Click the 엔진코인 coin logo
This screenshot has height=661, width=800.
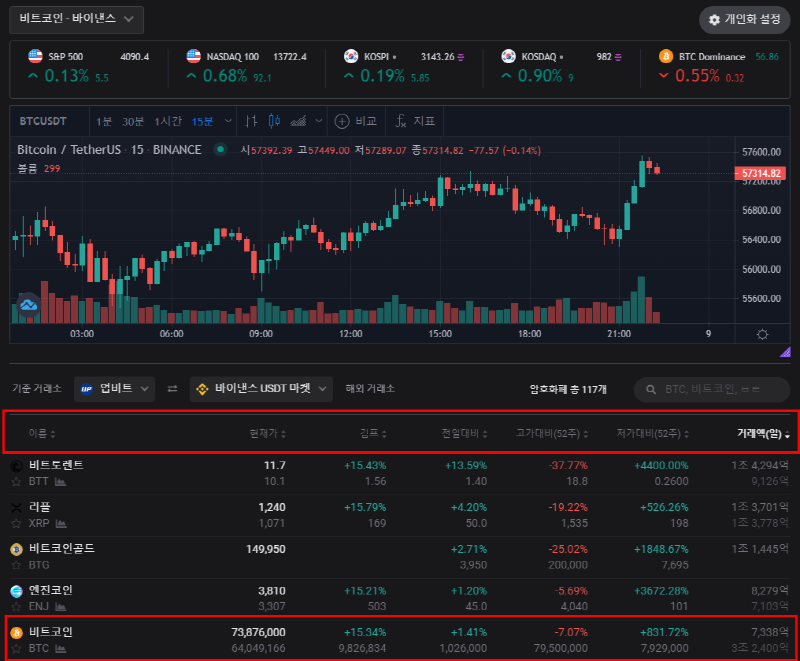[x=16, y=591]
